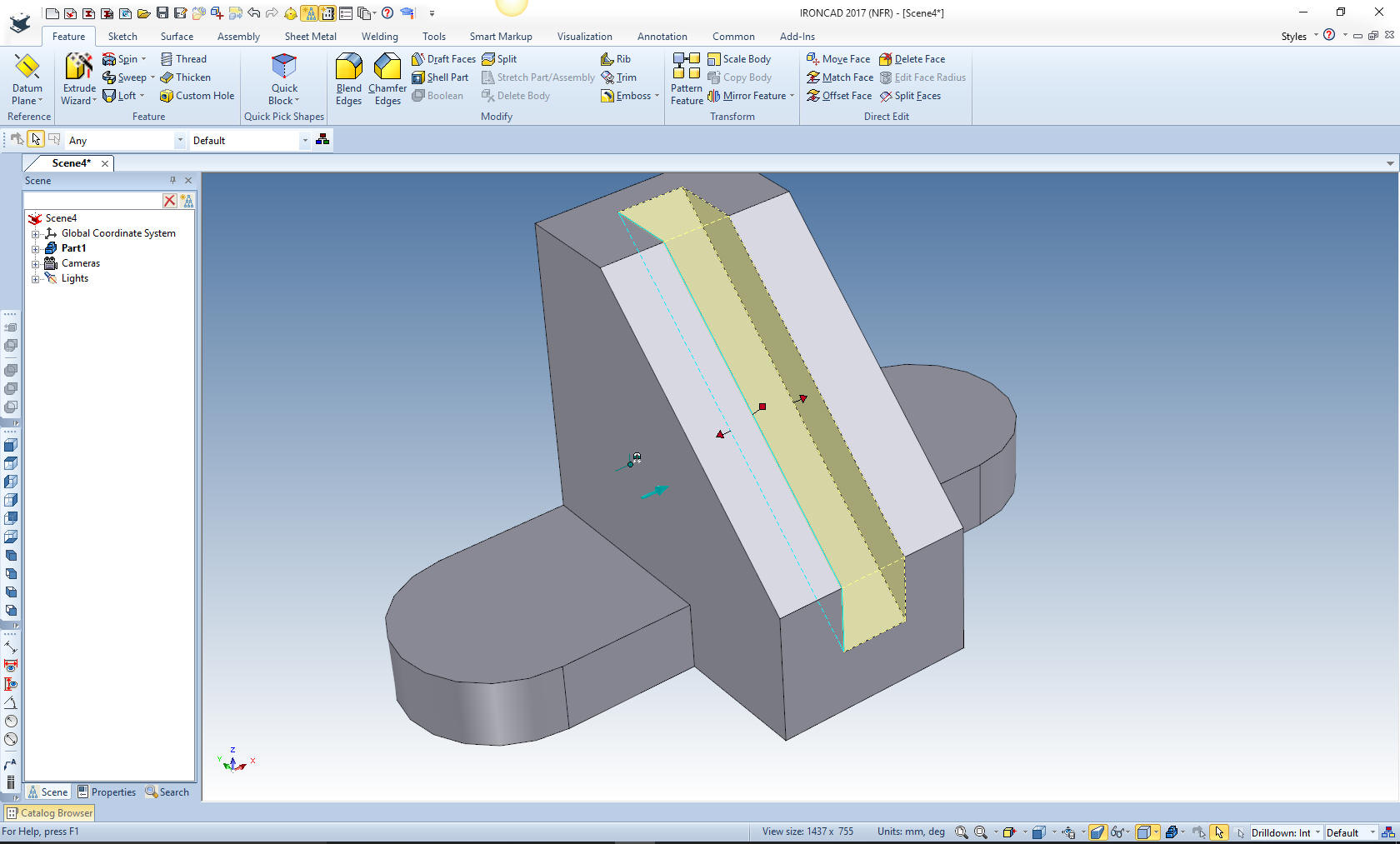This screenshot has width=1400, height=844.
Task: Open the Properties tab at panel bottom
Action: point(107,792)
